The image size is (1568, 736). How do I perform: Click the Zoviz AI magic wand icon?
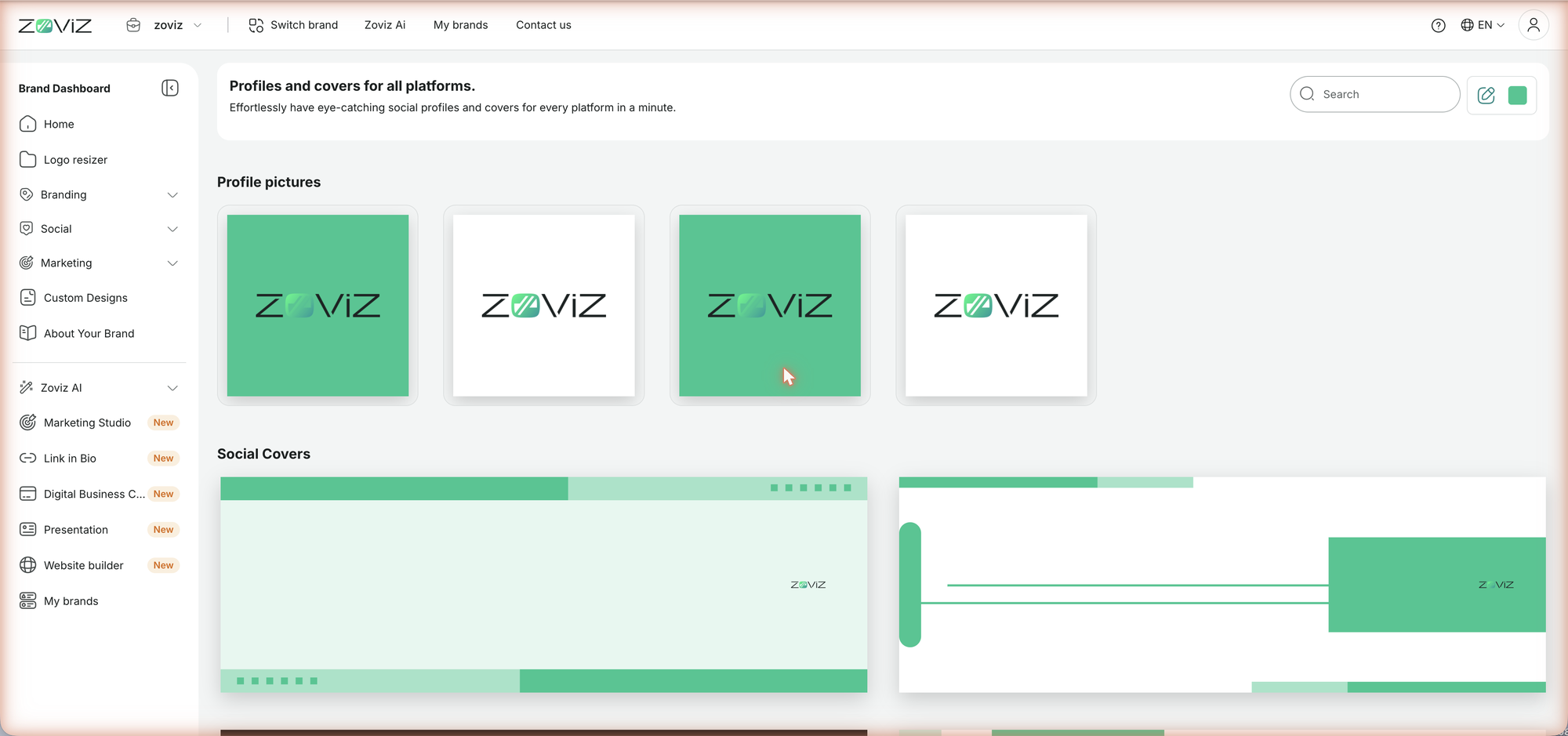(x=27, y=387)
